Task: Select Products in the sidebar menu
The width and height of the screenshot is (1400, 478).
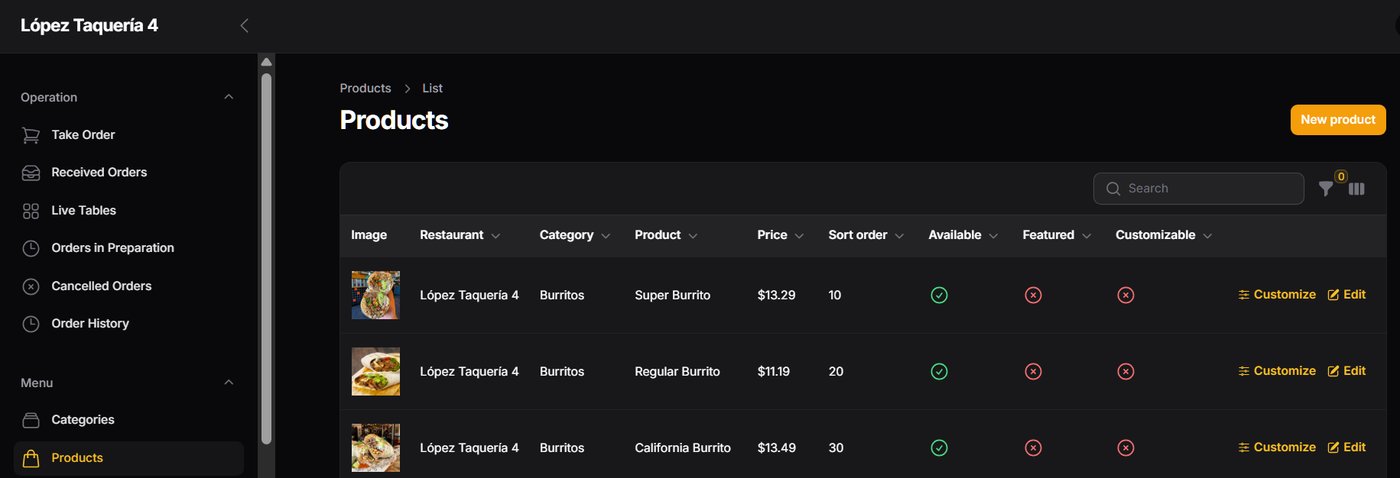Action: pyautogui.click(x=129, y=458)
